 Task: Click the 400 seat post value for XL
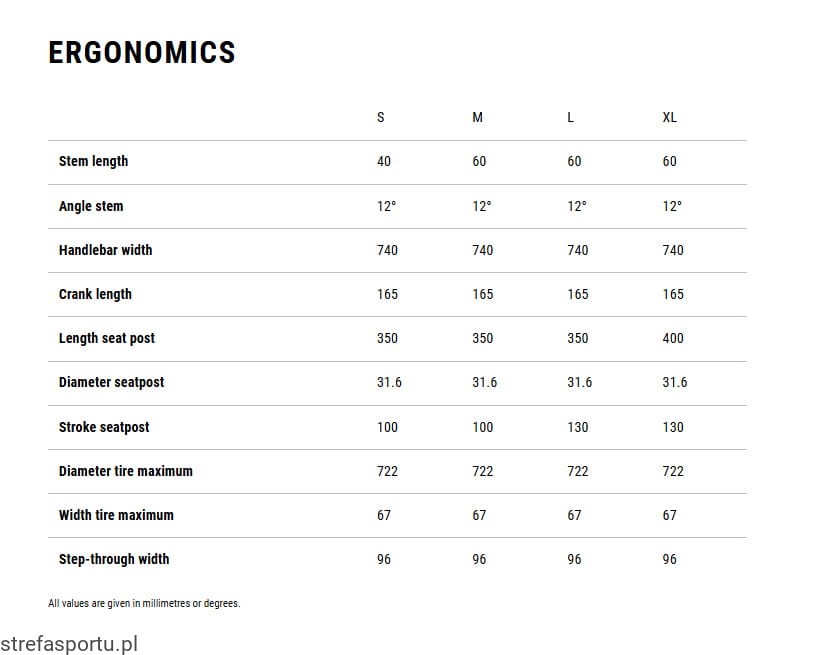pos(673,338)
